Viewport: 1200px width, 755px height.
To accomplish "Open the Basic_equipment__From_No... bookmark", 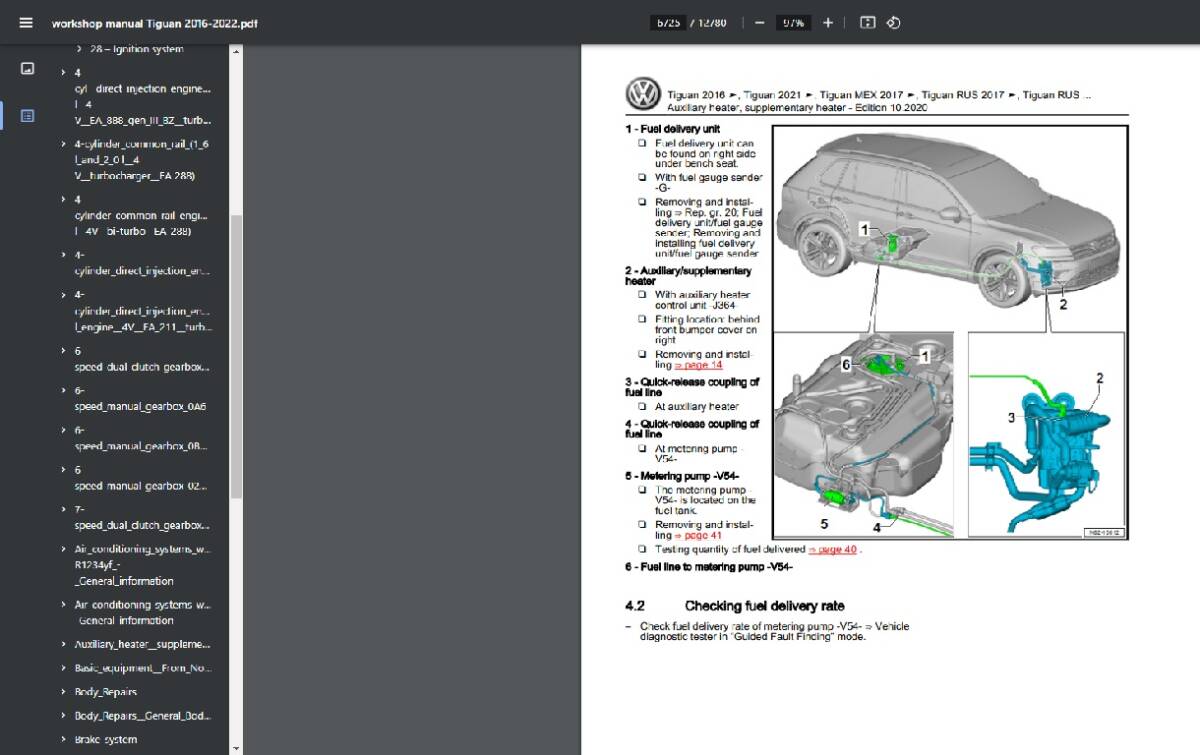I will (x=143, y=668).
